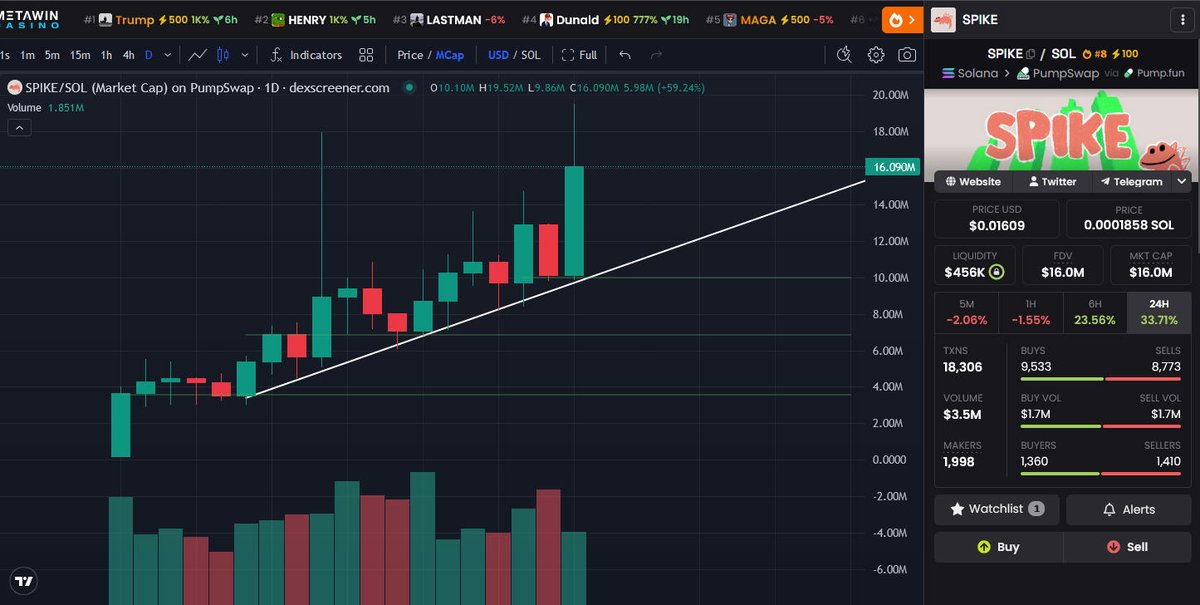Image resolution: width=1200 pixels, height=605 pixels.
Task: Click the green market status dot
Action: point(408,88)
